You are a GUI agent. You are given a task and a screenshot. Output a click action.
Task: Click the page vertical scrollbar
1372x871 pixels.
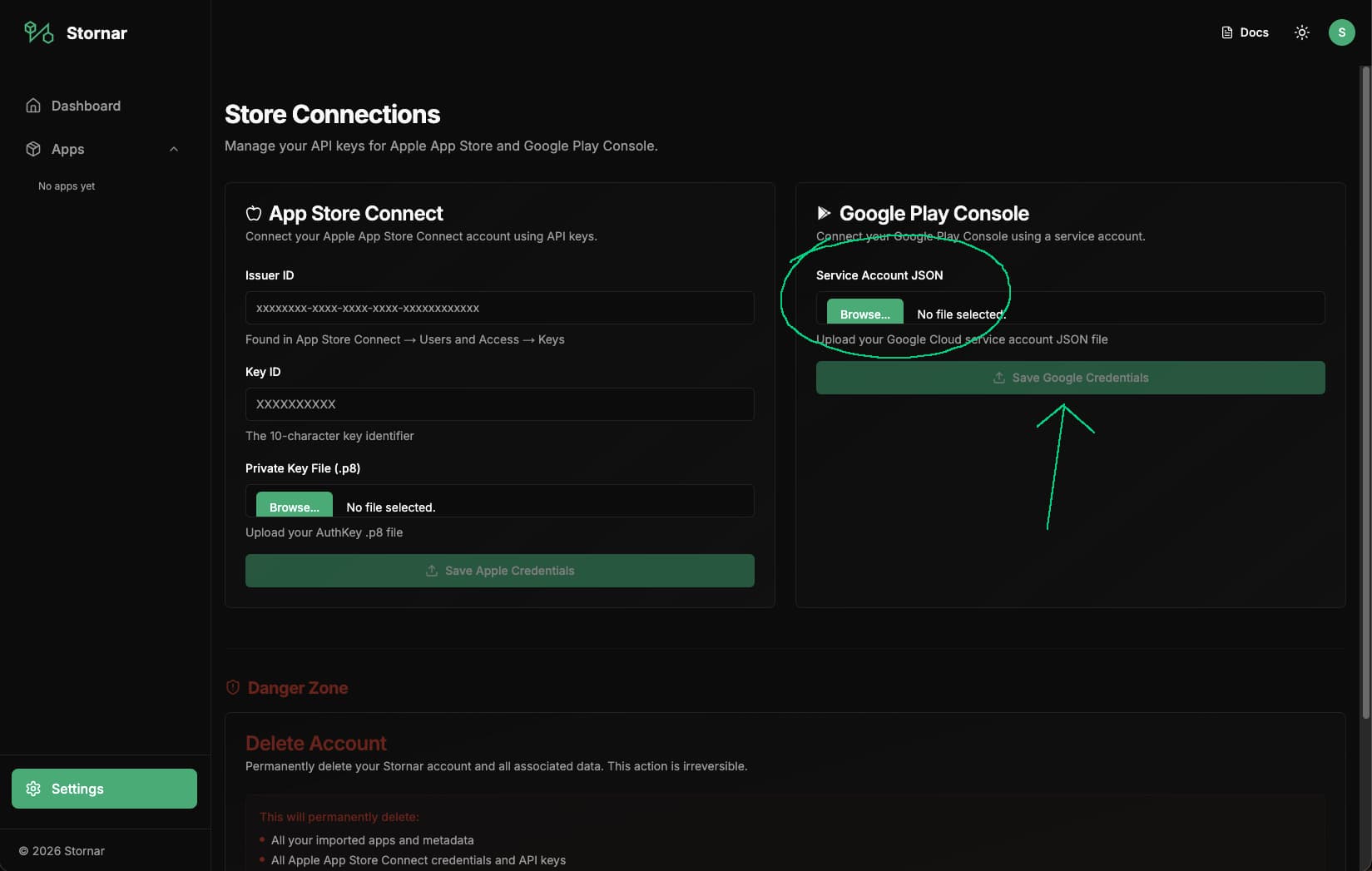click(1365, 391)
